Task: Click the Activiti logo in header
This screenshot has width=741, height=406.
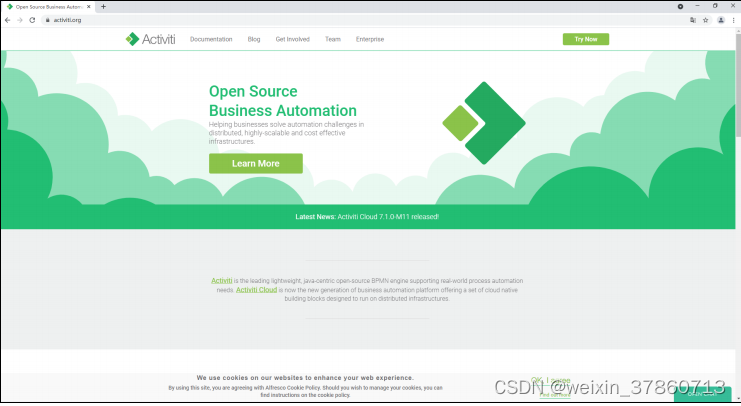Action: point(150,39)
